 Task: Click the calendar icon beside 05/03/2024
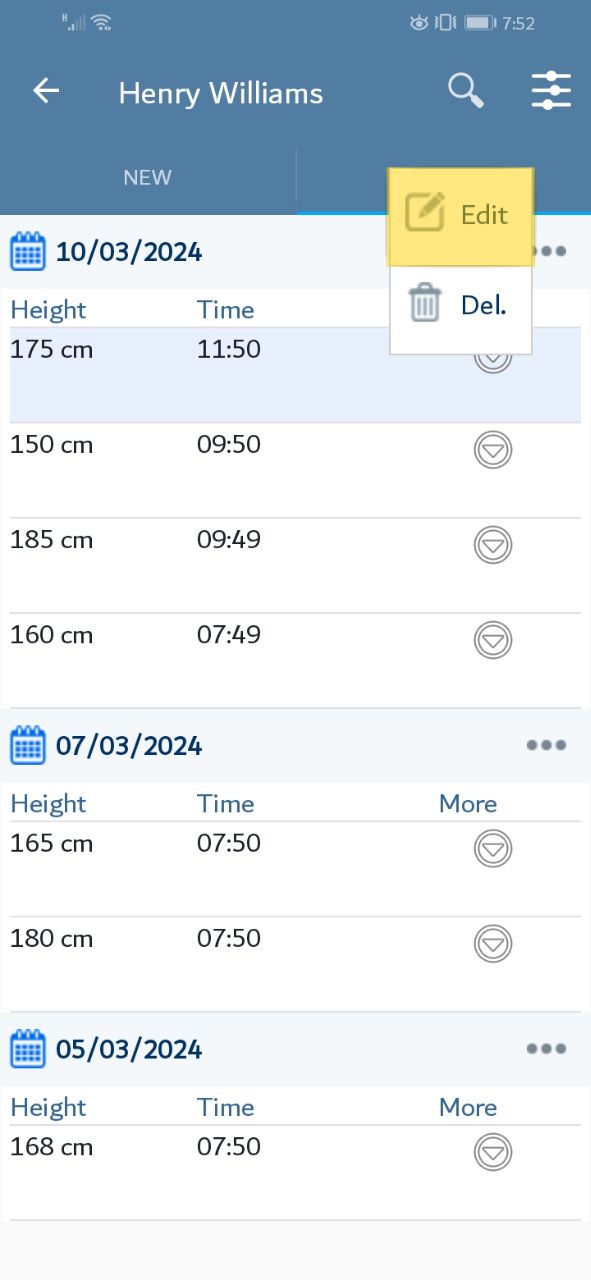[x=28, y=1049]
